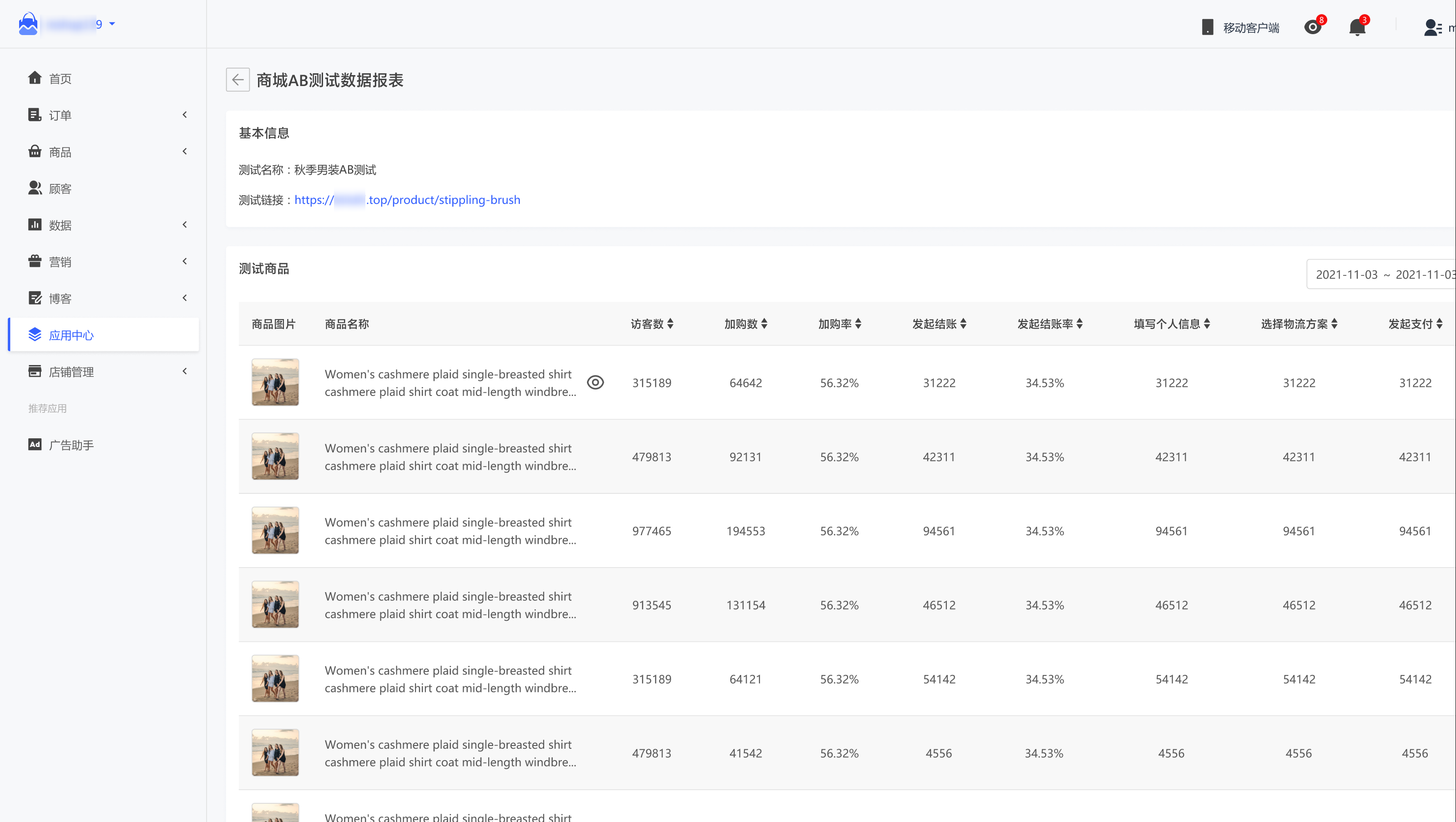Click the app center layers icon
Viewport: 1456px width, 822px height.
click(35, 335)
